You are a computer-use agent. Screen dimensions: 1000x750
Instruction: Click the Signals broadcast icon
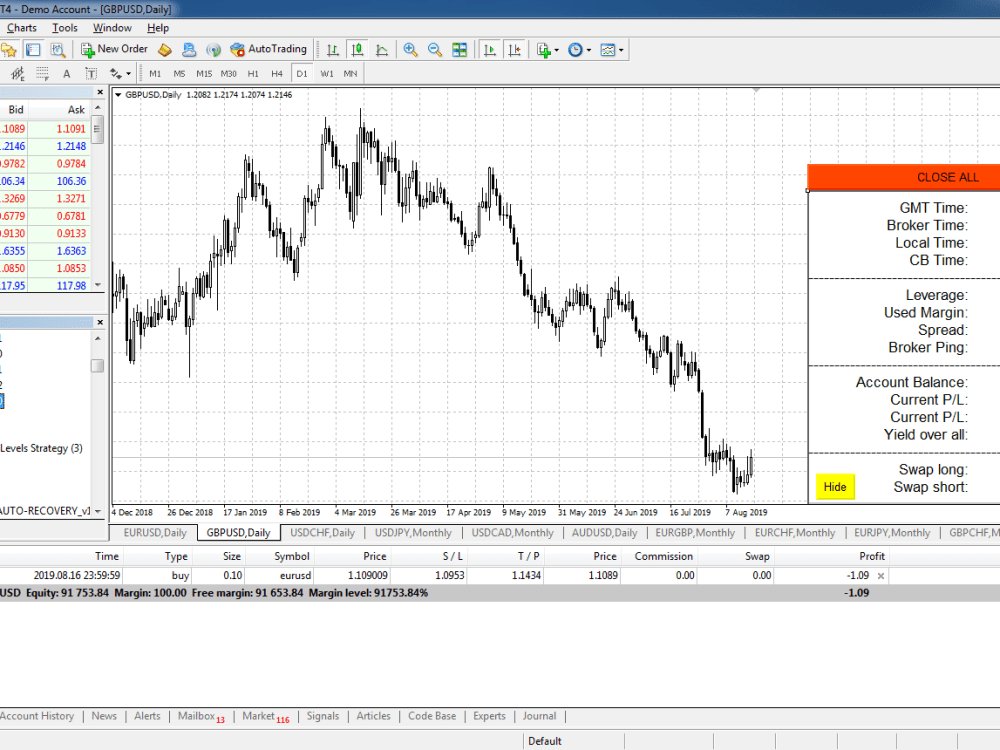click(214, 50)
